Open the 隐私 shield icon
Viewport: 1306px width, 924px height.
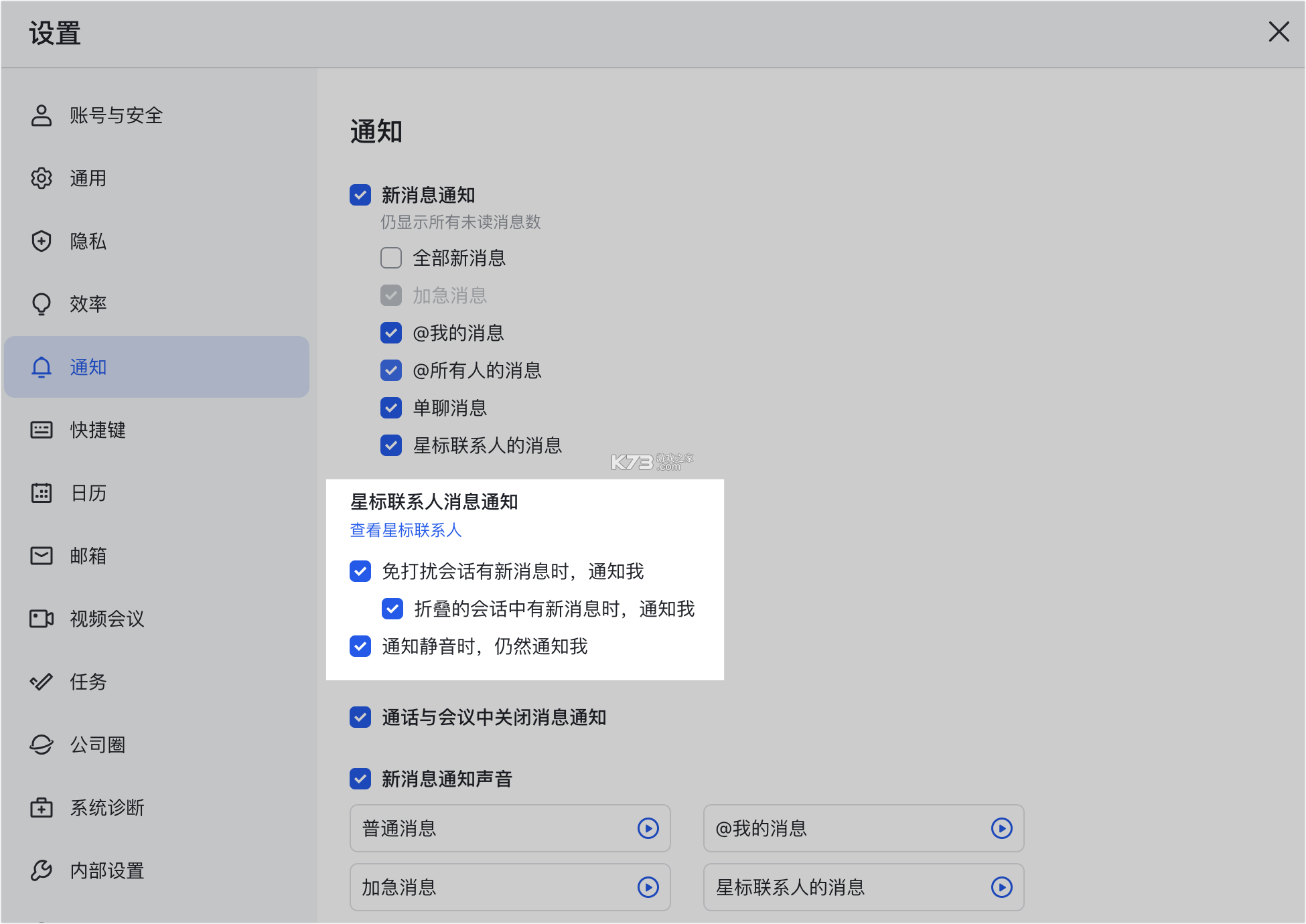(42, 241)
